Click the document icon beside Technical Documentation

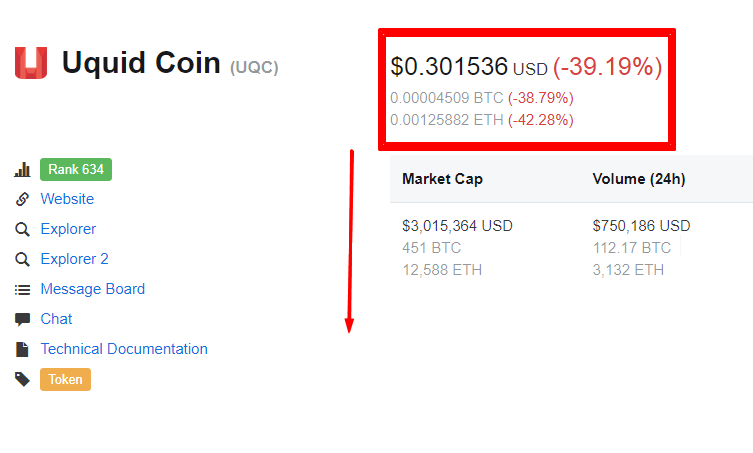click(22, 349)
